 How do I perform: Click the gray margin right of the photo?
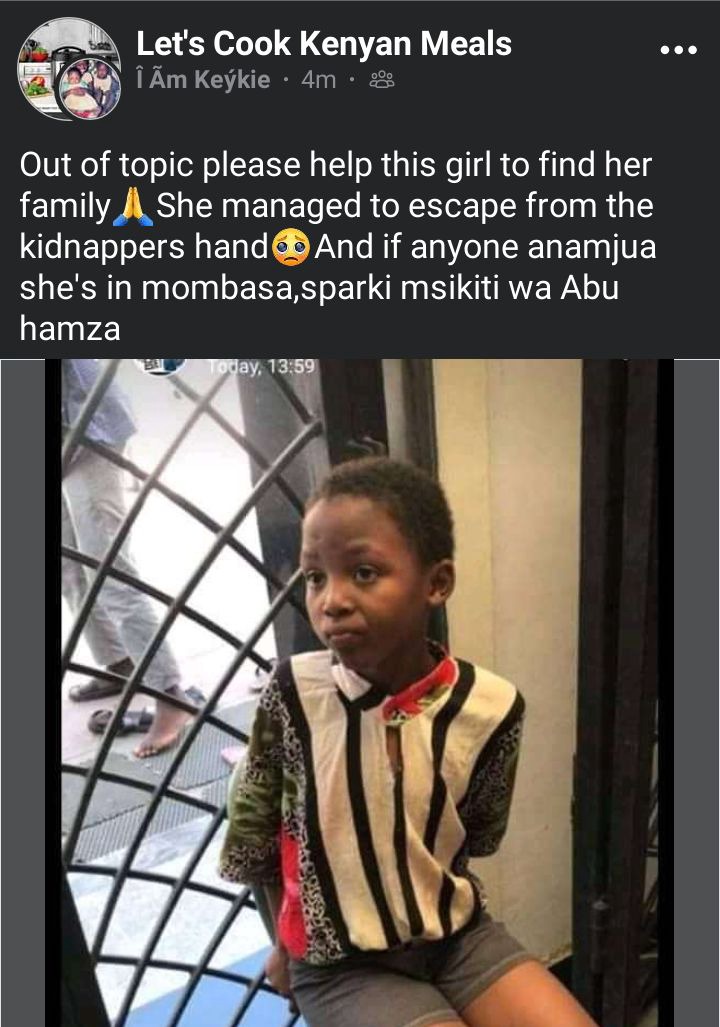[697, 692]
